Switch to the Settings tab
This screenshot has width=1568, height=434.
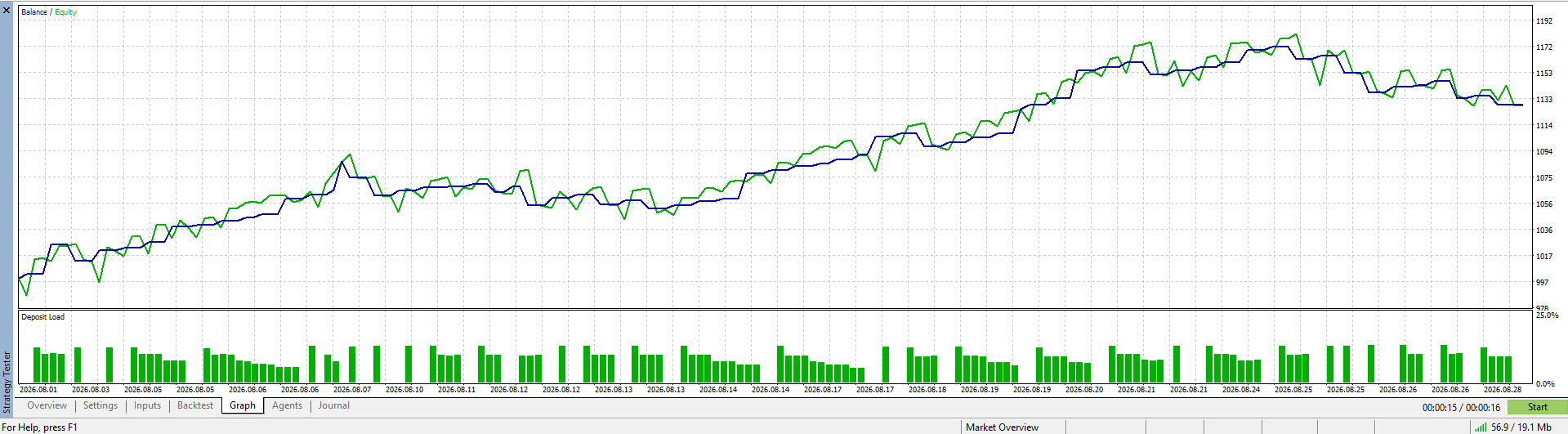pyautogui.click(x=101, y=405)
